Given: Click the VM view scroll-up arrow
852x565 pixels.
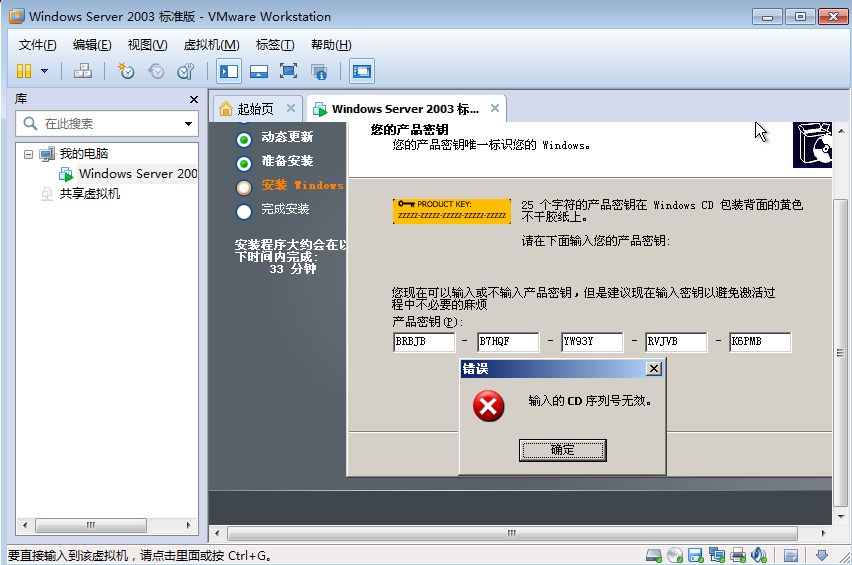Looking at the screenshot, I should (841, 131).
